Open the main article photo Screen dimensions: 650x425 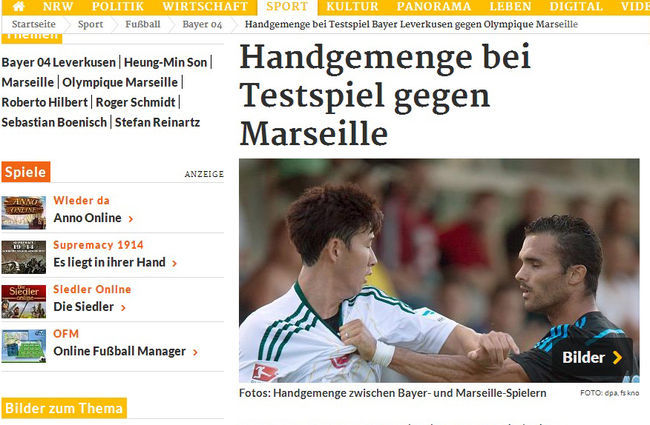pyautogui.click(x=439, y=270)
